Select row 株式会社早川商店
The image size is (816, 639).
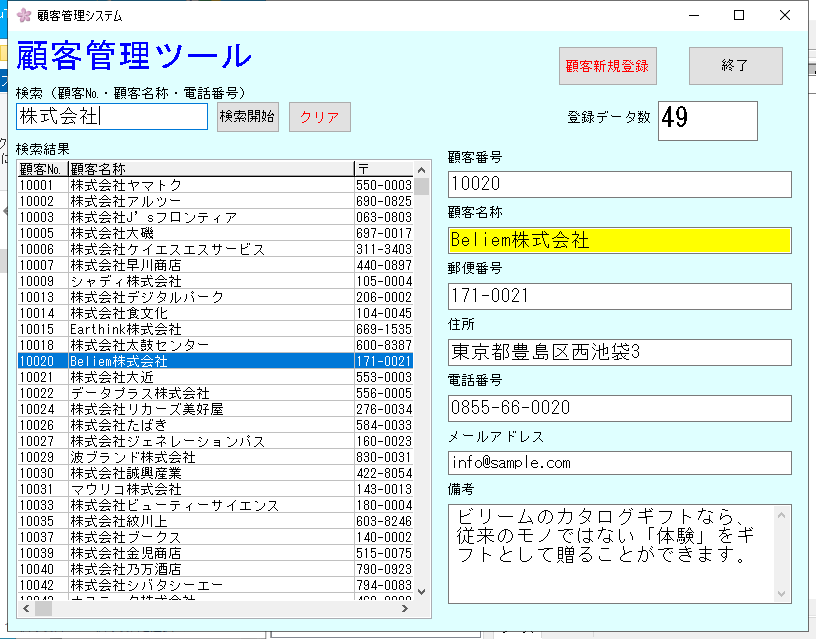click(x=215, y=265)
